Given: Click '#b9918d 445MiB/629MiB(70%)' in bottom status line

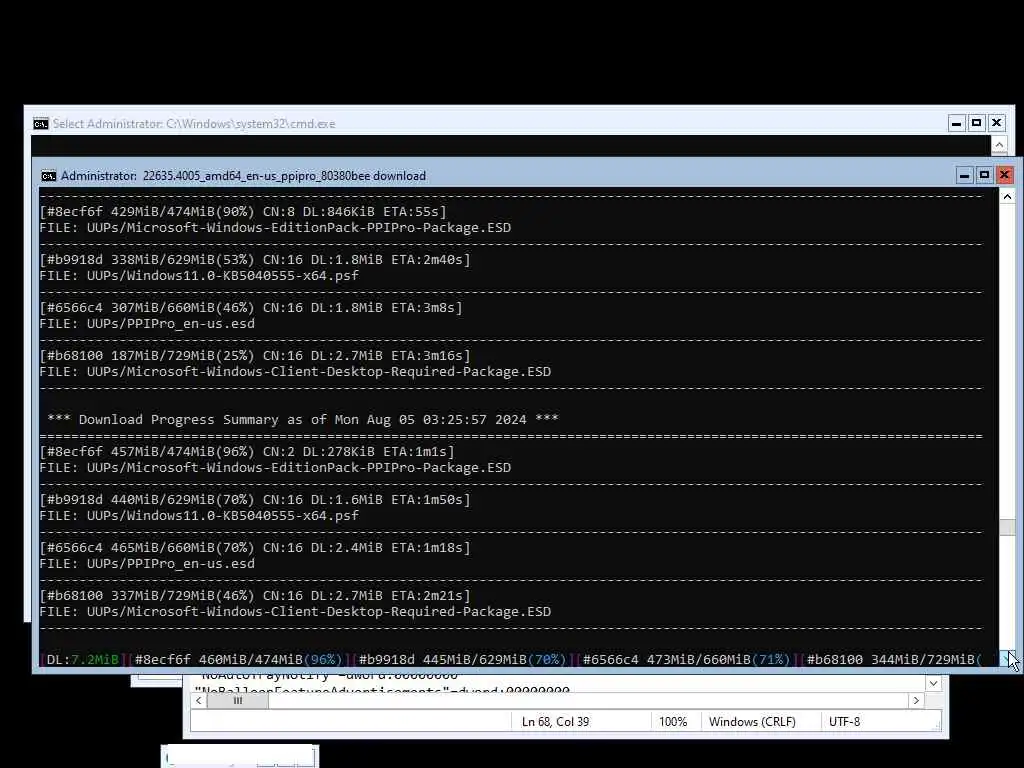Looking at the screenshot, I should point(462,660).
